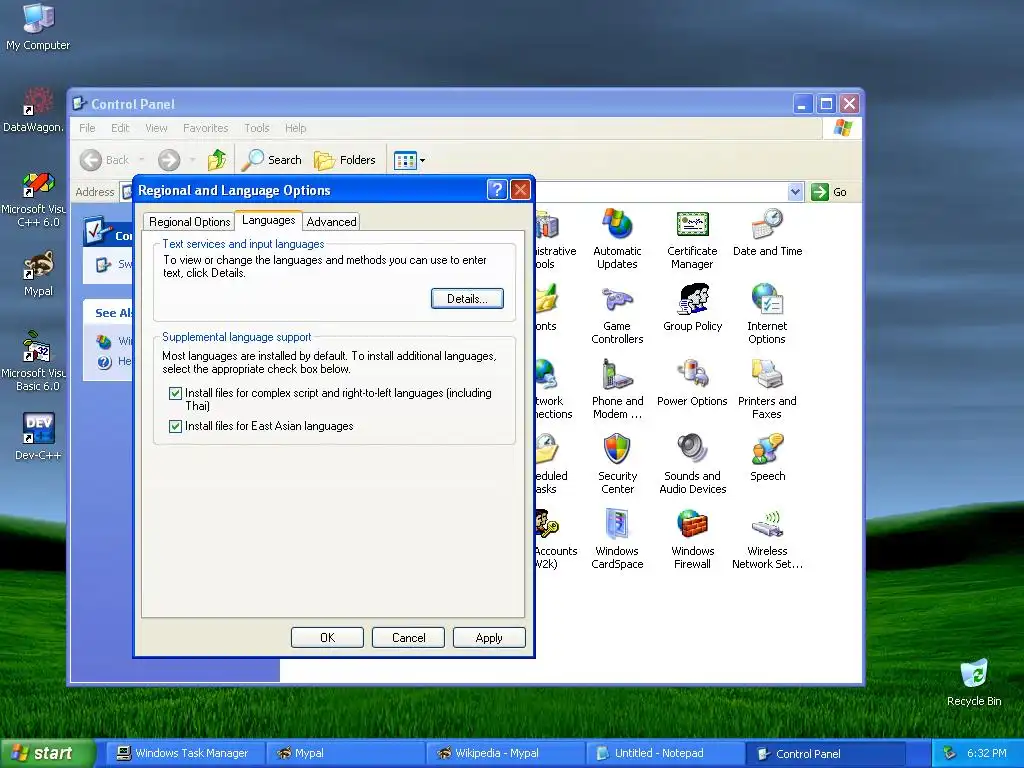Open the File menu
Image resolution: width=1024 pixels, height=768 pixels.
(x=87, y=128)
